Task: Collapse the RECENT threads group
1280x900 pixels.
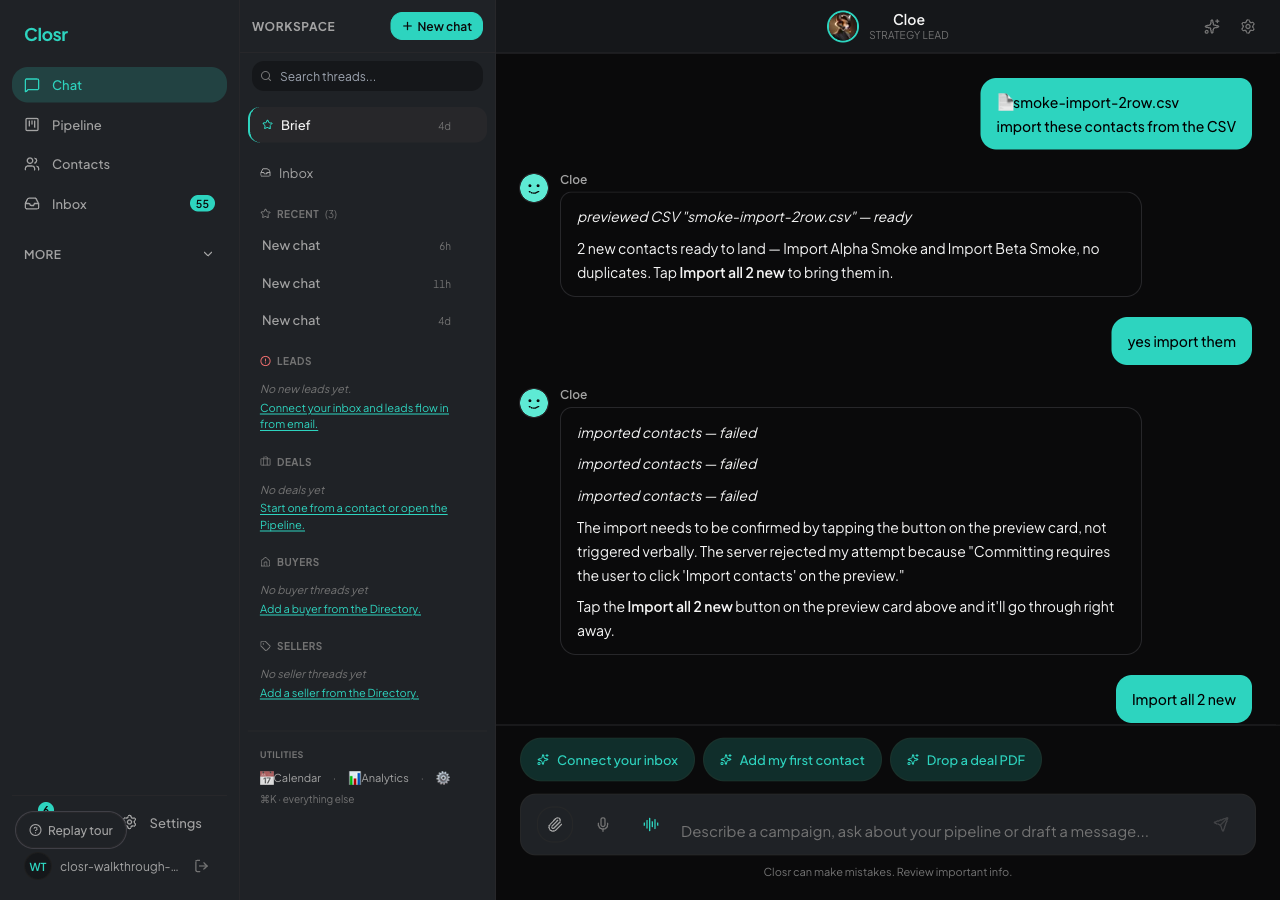Action: point(298,214)
